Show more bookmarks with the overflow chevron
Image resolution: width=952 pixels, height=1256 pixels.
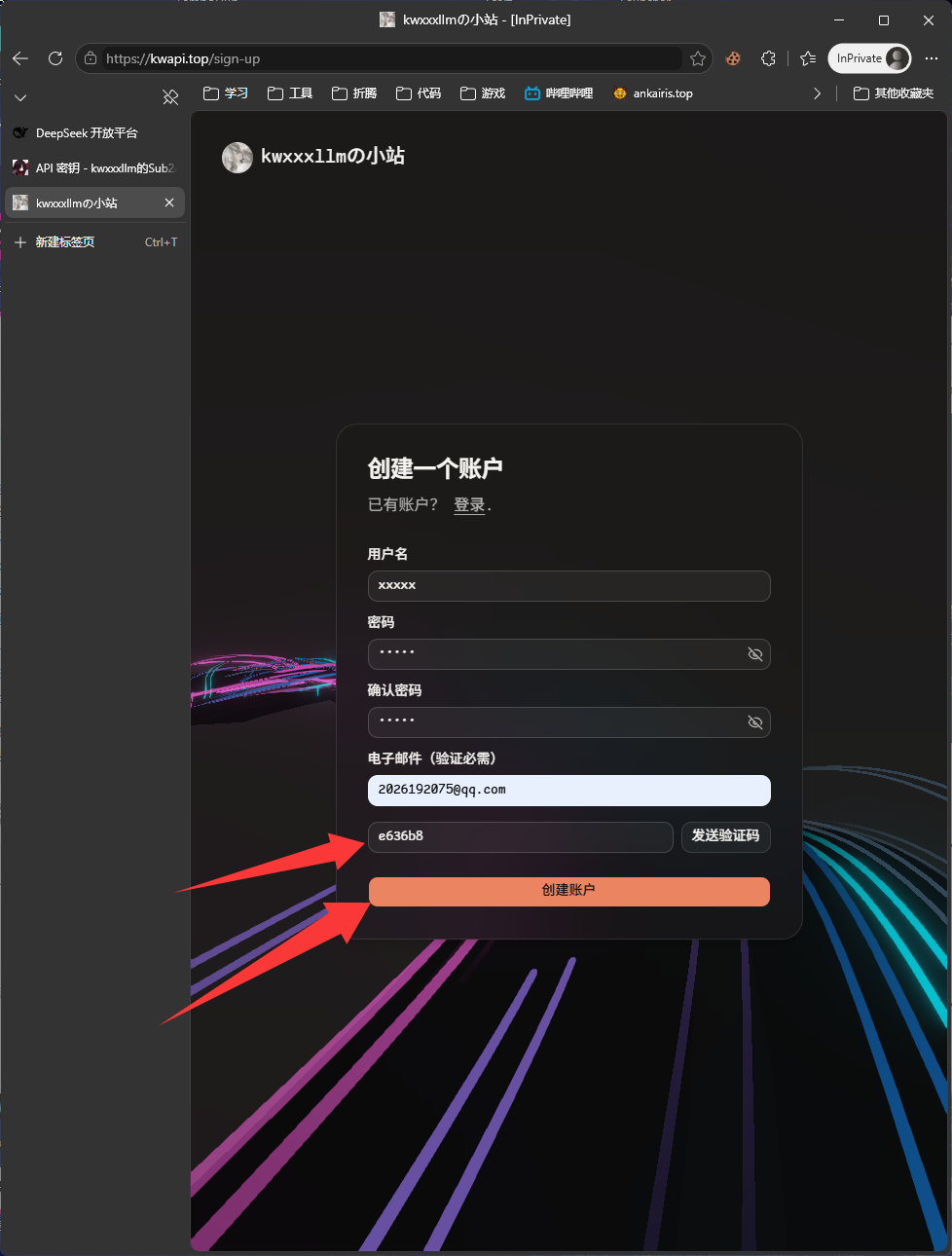point(817,93)
